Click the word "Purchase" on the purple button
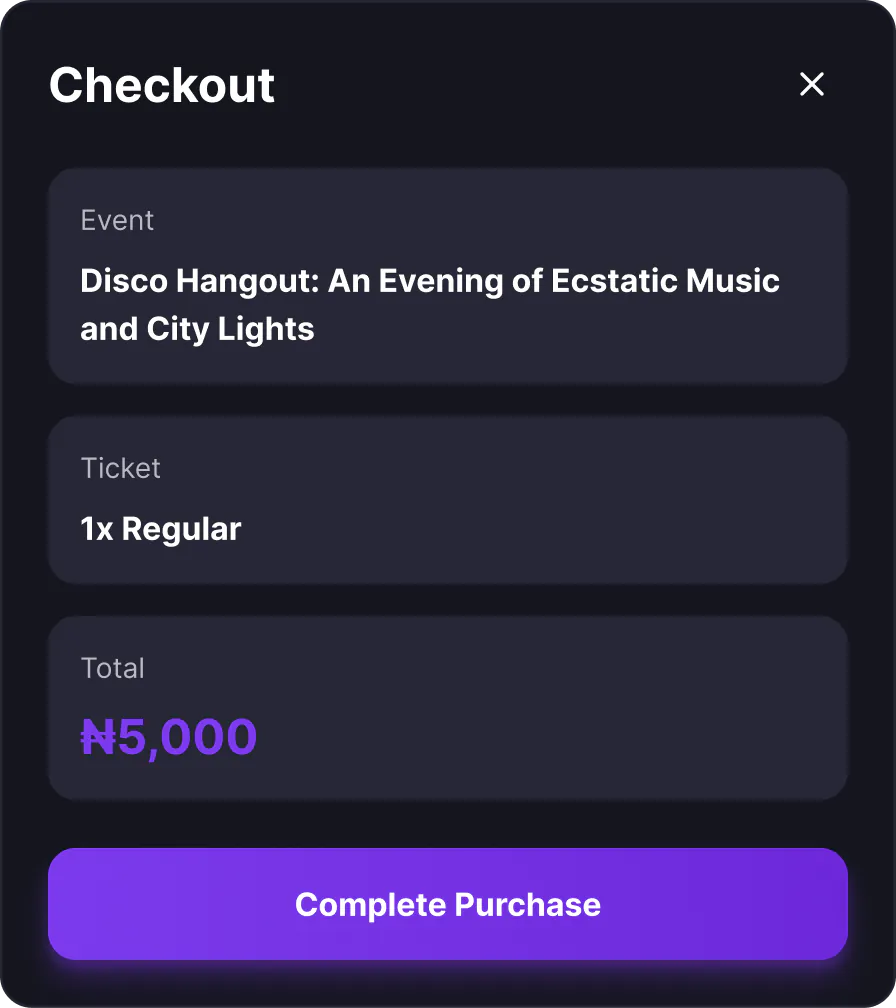The width and height of the screenshot is (896, 1008). [527, 905]
